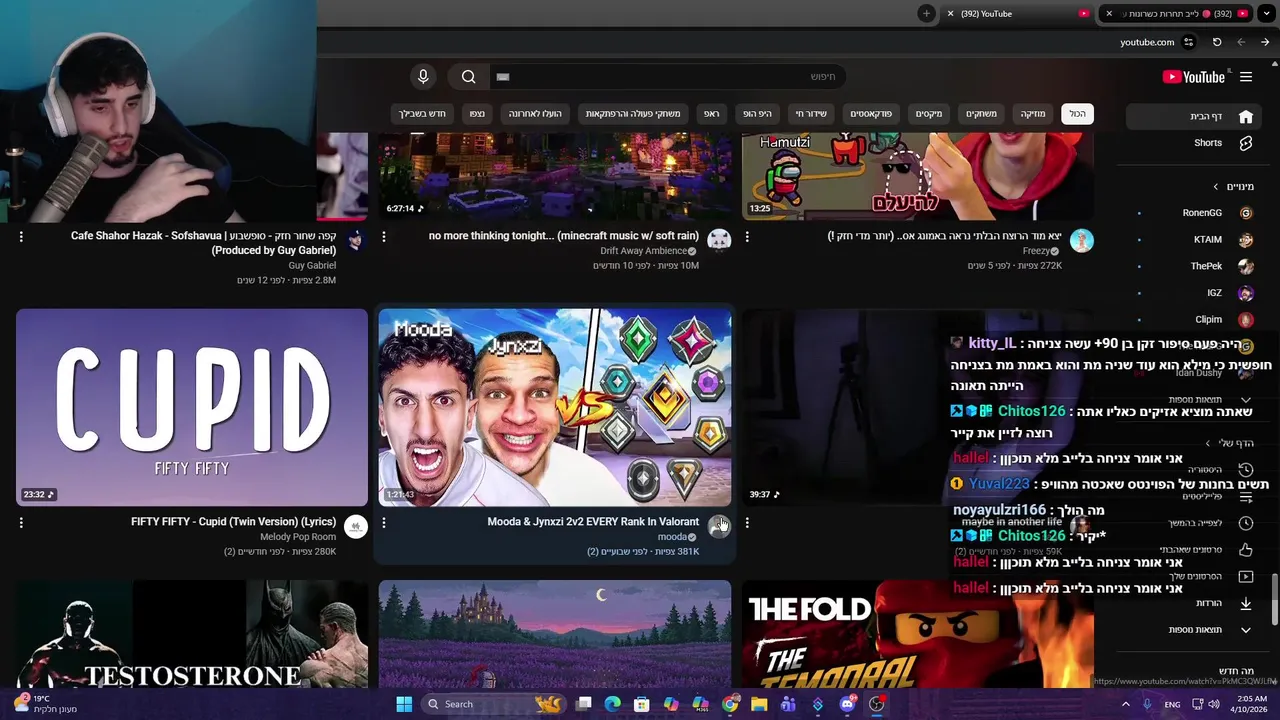This screenshot has height=720, width=1280.
Task: Open the purple castle field video thumbnail
Action: pos(555,634)
